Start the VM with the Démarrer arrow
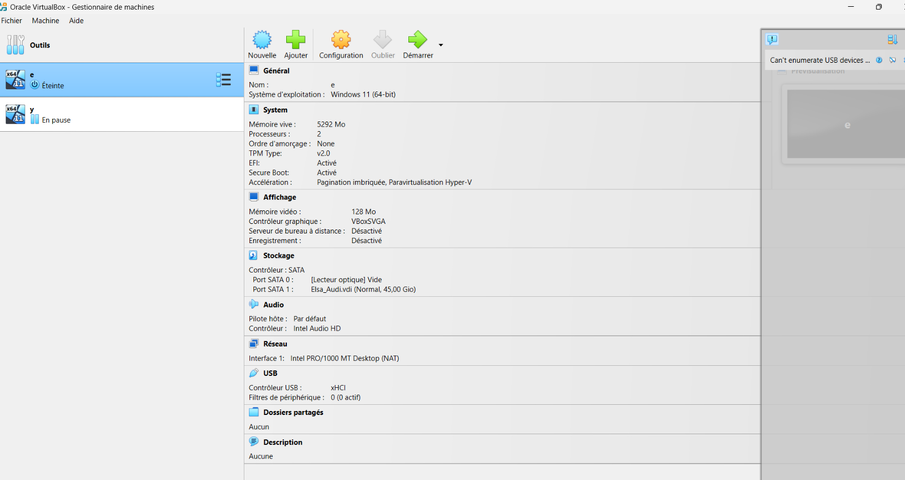 [417, 40]
